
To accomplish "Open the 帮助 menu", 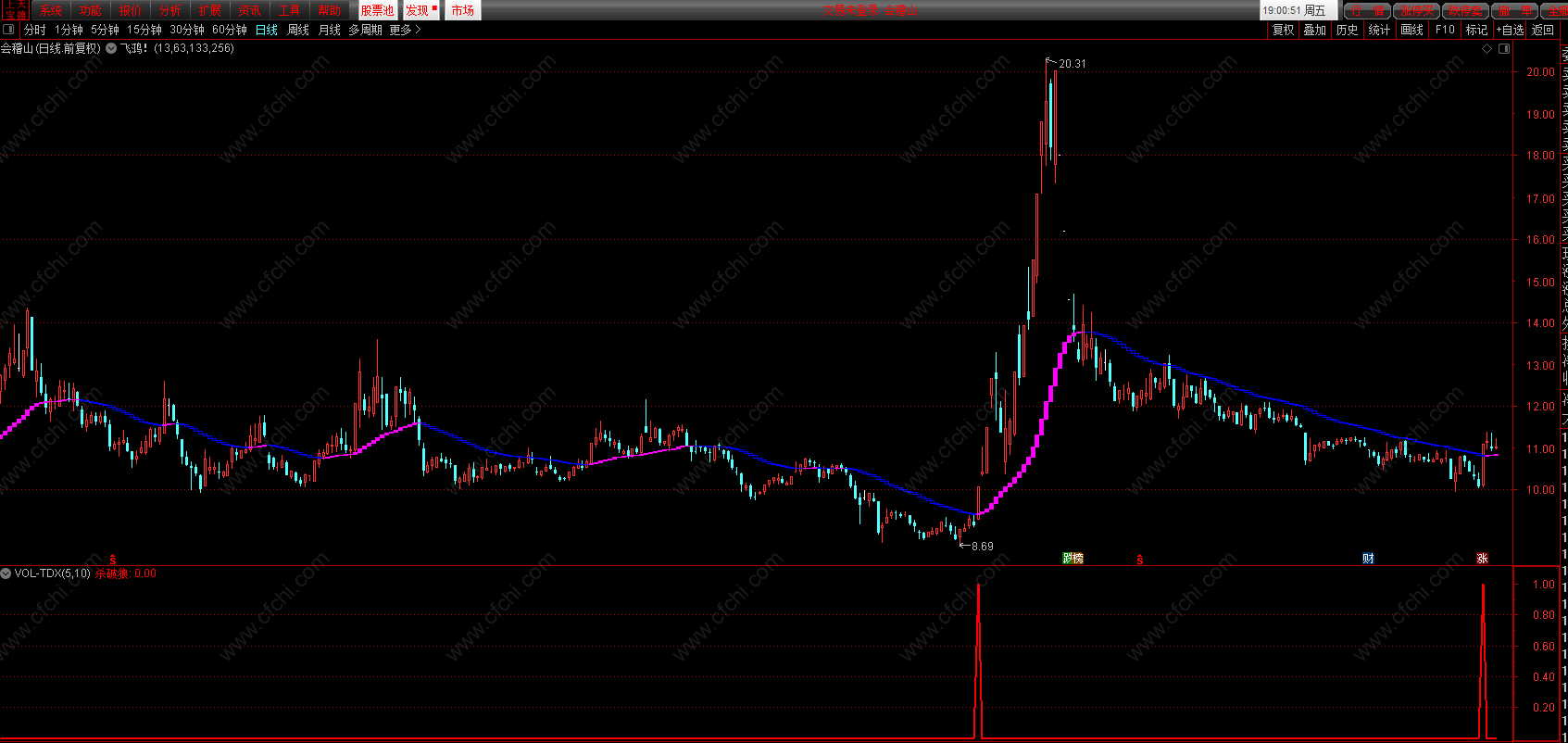I will point(330,10).
